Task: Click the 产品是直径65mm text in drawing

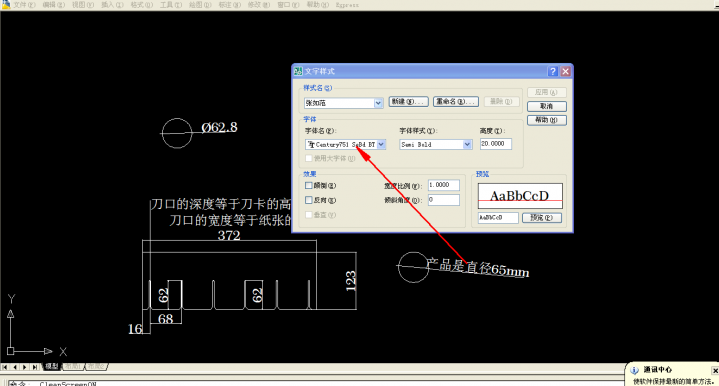Action: pyautogui.click(x=477, y=266)
